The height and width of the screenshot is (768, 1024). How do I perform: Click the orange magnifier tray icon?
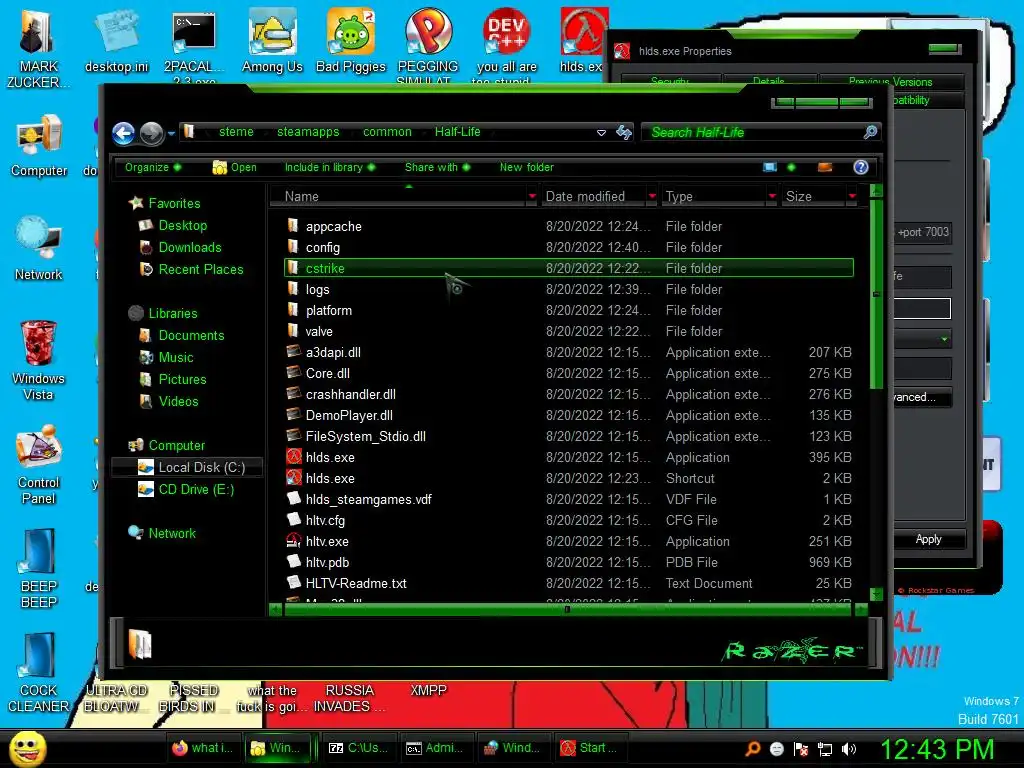click(753, 749)
